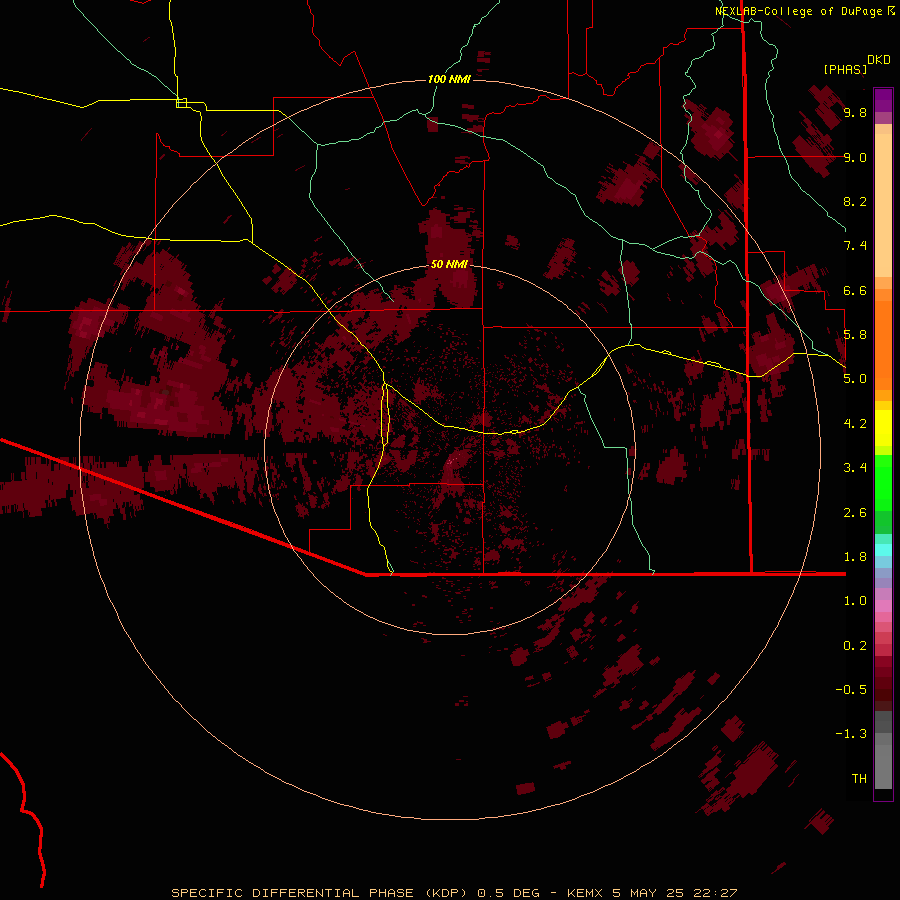The height and width of the screenshot is (900, 900).
Task: Pick the cyan segment of the color bar
Action: [x=883, y=550]
